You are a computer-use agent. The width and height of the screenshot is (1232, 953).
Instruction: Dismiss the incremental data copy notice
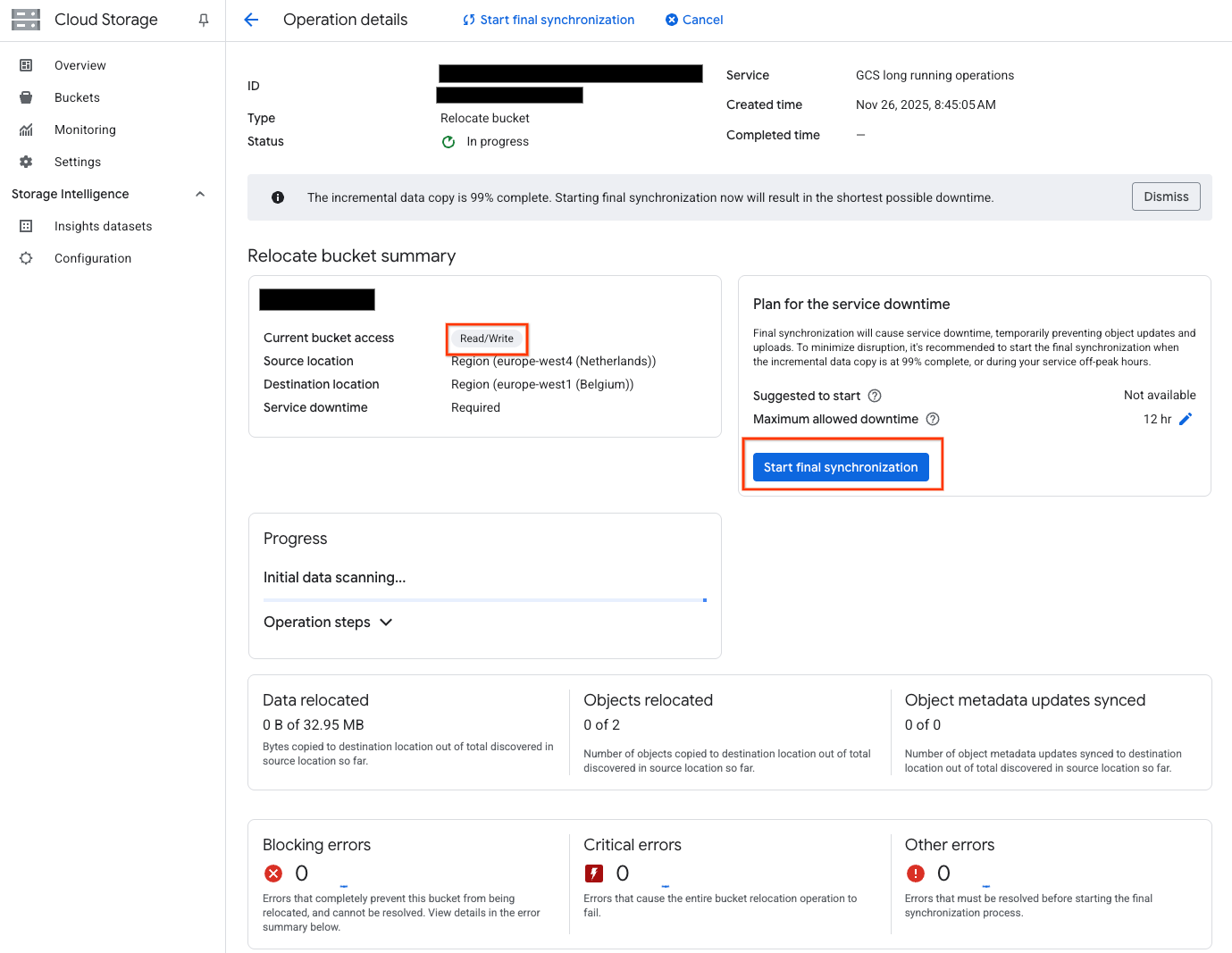tap(1165, 196)
